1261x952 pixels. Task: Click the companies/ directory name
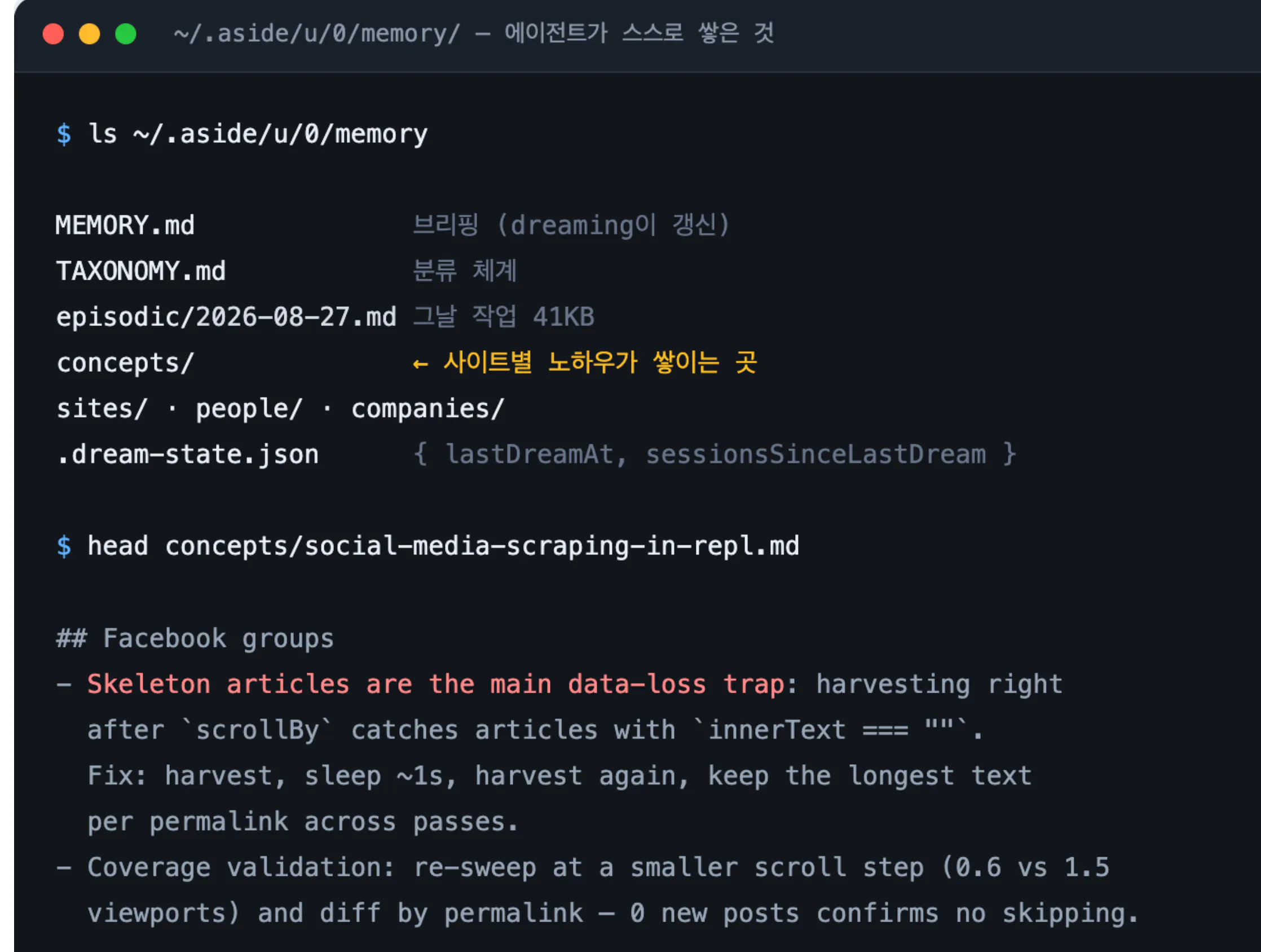(x=428, y=409)
